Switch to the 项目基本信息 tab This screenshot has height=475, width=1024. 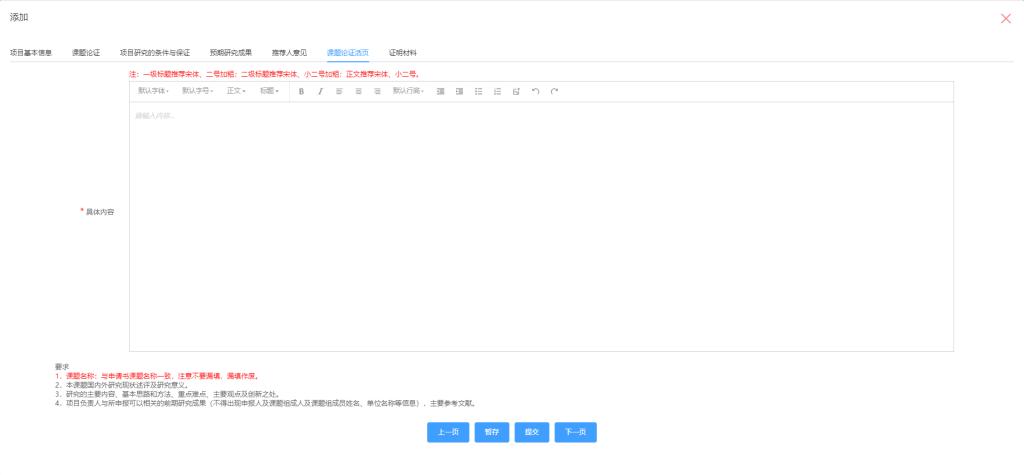(x=31, y=52)
